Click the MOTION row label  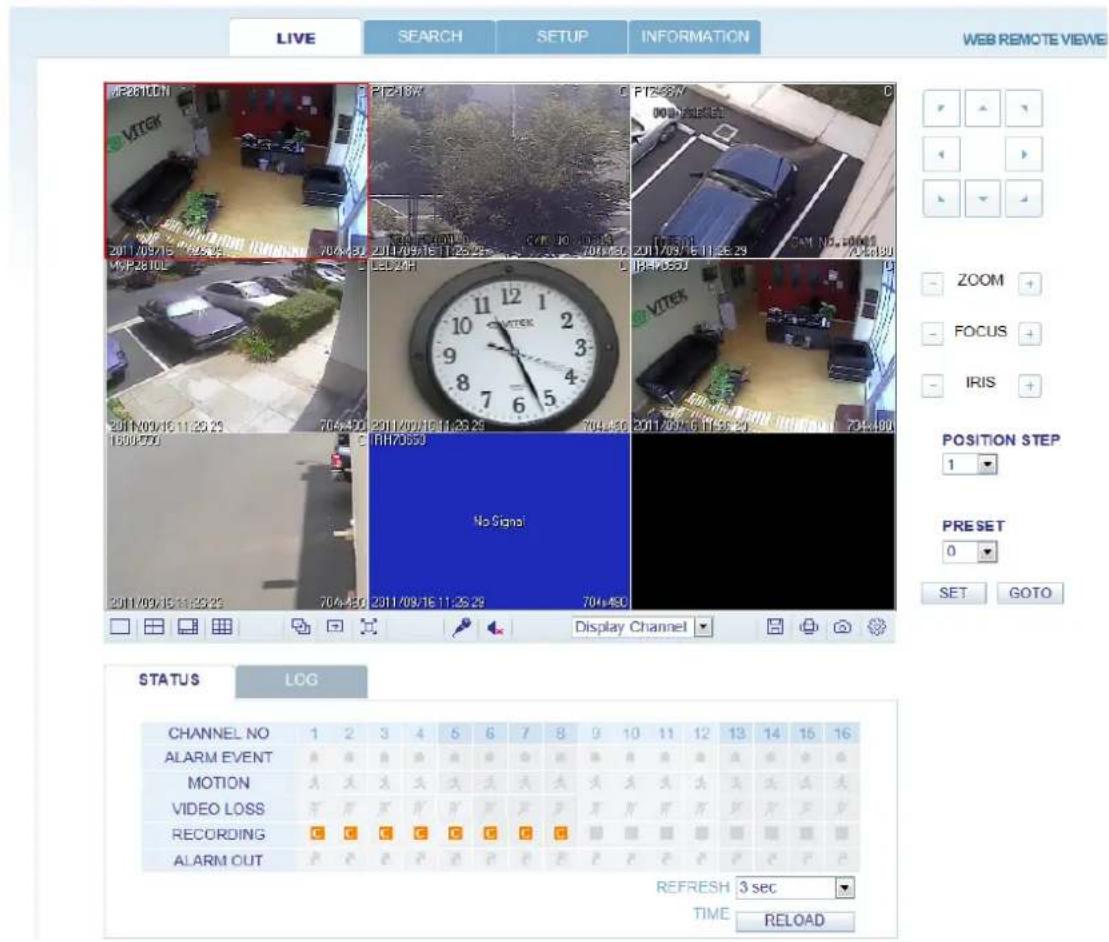pyautogui.click(x=218, y=784)
